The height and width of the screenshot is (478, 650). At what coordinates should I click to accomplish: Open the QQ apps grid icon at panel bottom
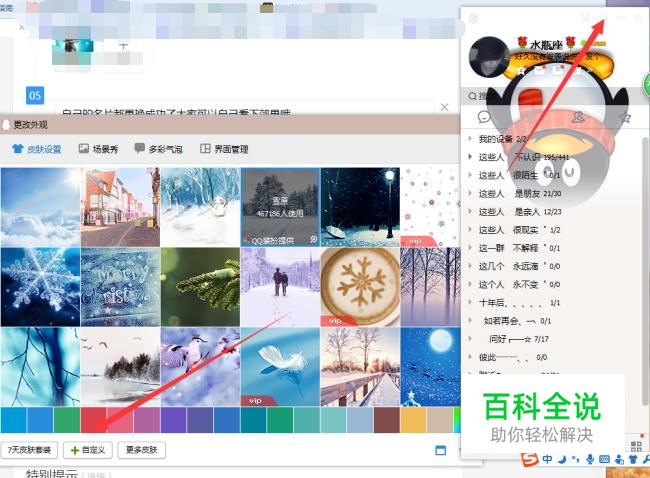pos(636,446)
